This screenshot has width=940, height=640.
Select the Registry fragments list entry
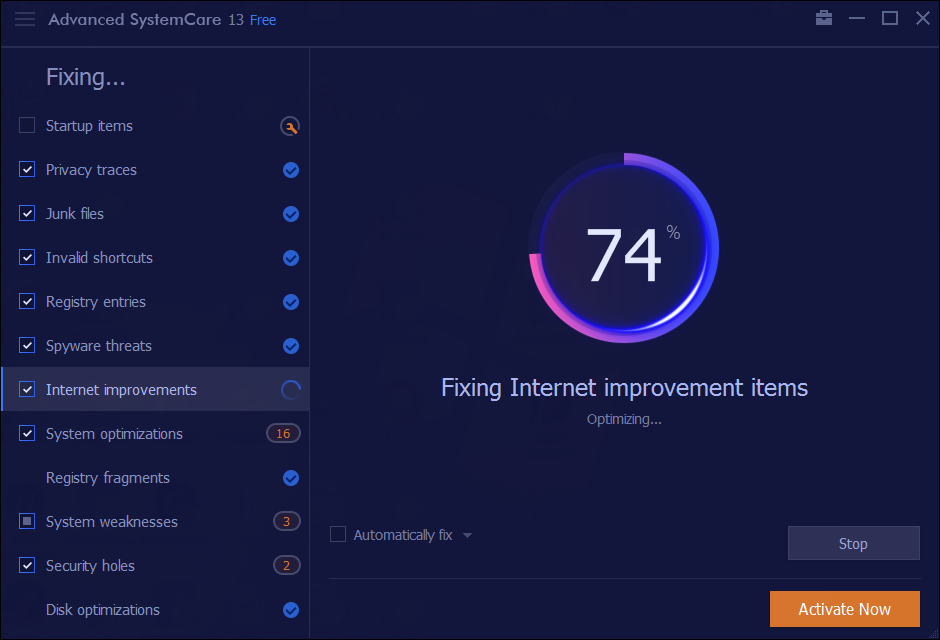pyautogui.click(x=155, y=478)
